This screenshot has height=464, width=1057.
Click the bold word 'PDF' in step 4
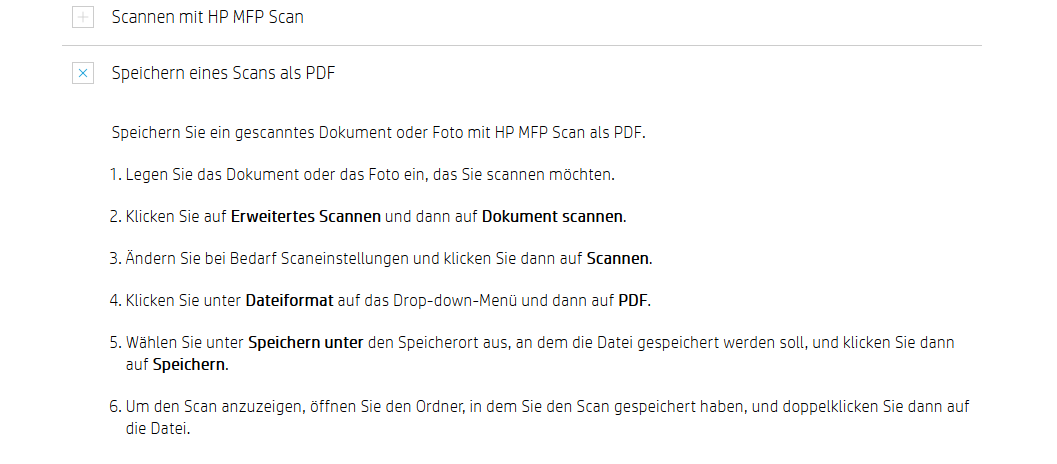point(632,300)
